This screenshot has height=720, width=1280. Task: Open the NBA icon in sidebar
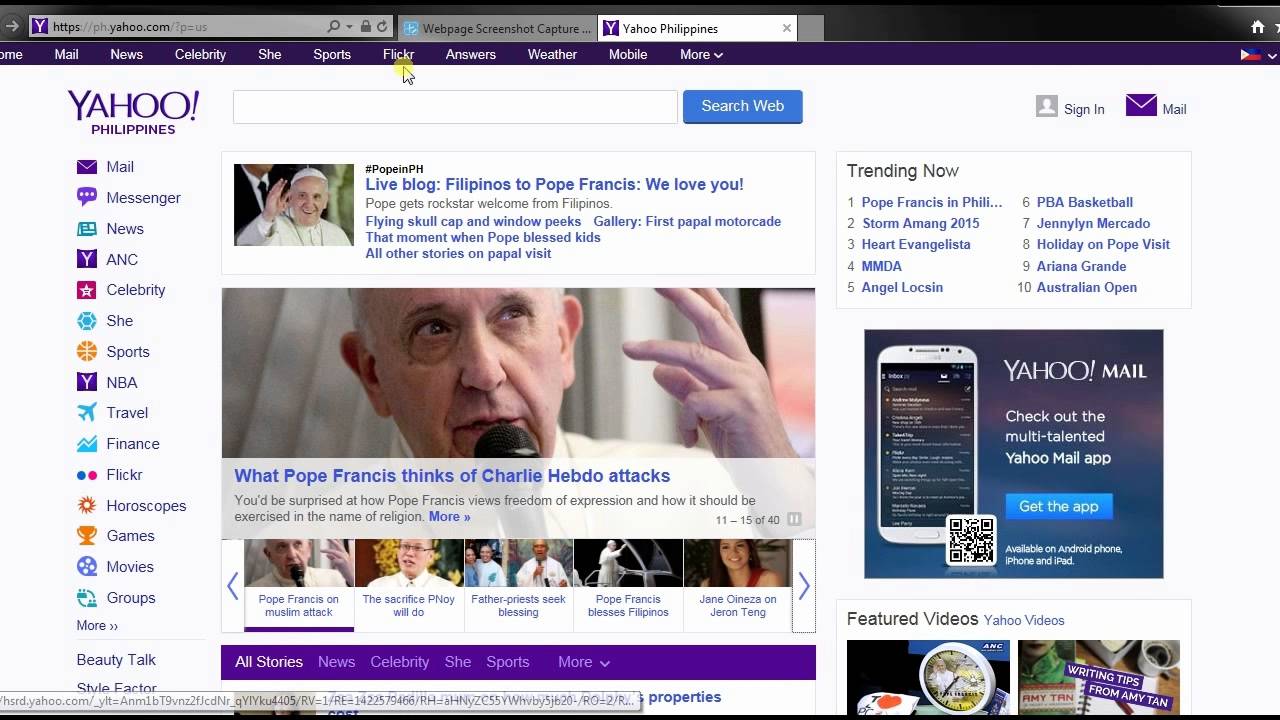87,382
